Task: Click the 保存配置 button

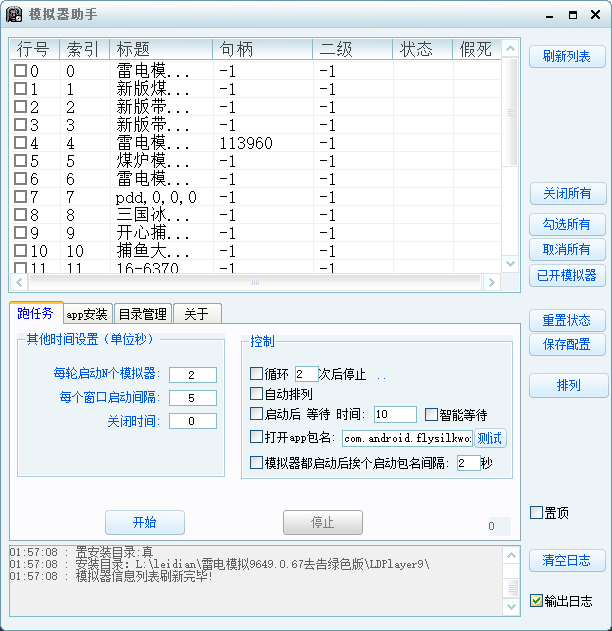Action: (x=567, y=344)
